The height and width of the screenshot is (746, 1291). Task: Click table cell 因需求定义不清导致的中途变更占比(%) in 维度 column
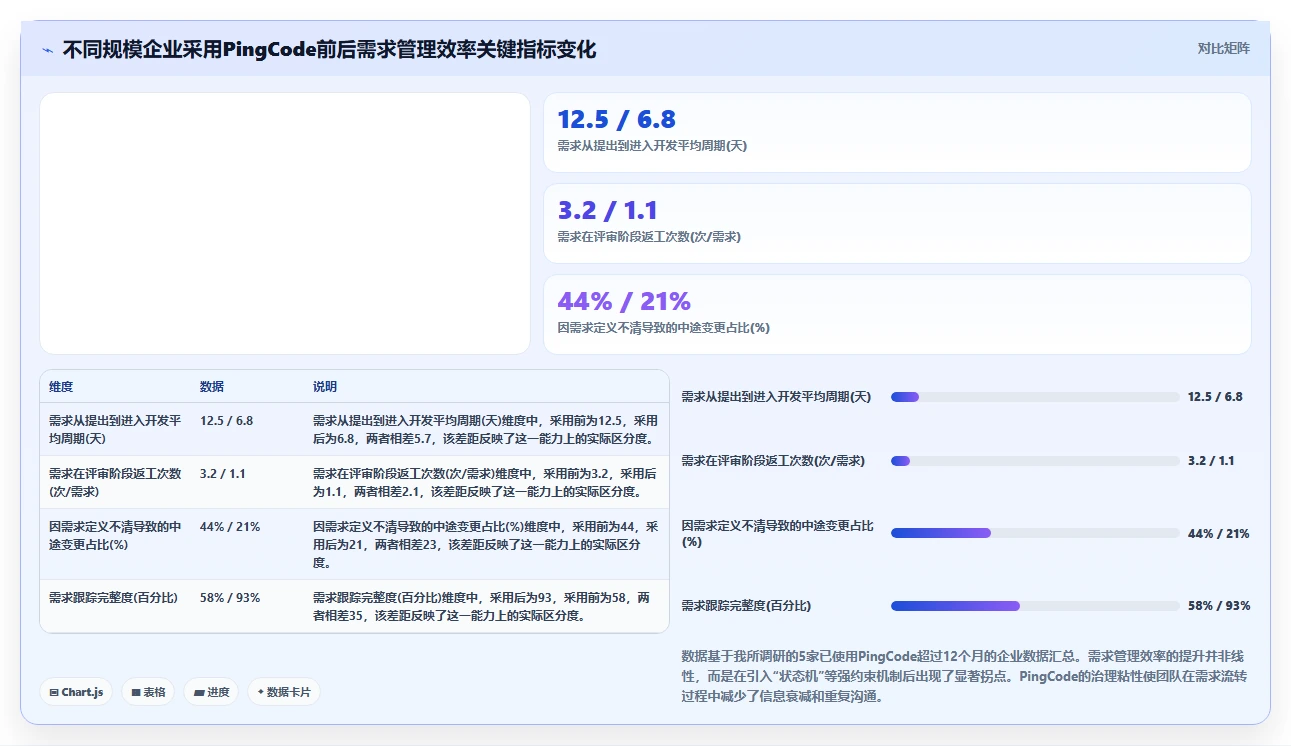[115, 535]
